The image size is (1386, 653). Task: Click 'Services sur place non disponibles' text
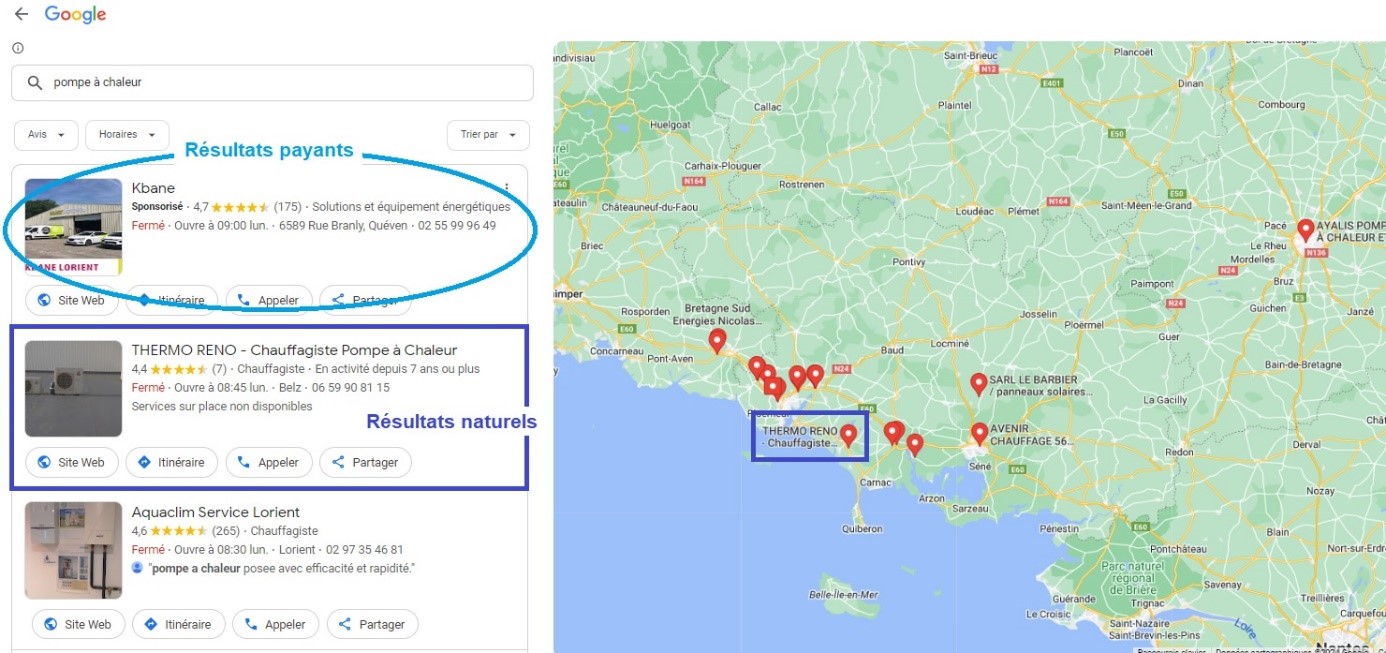(x=222, y=407)
